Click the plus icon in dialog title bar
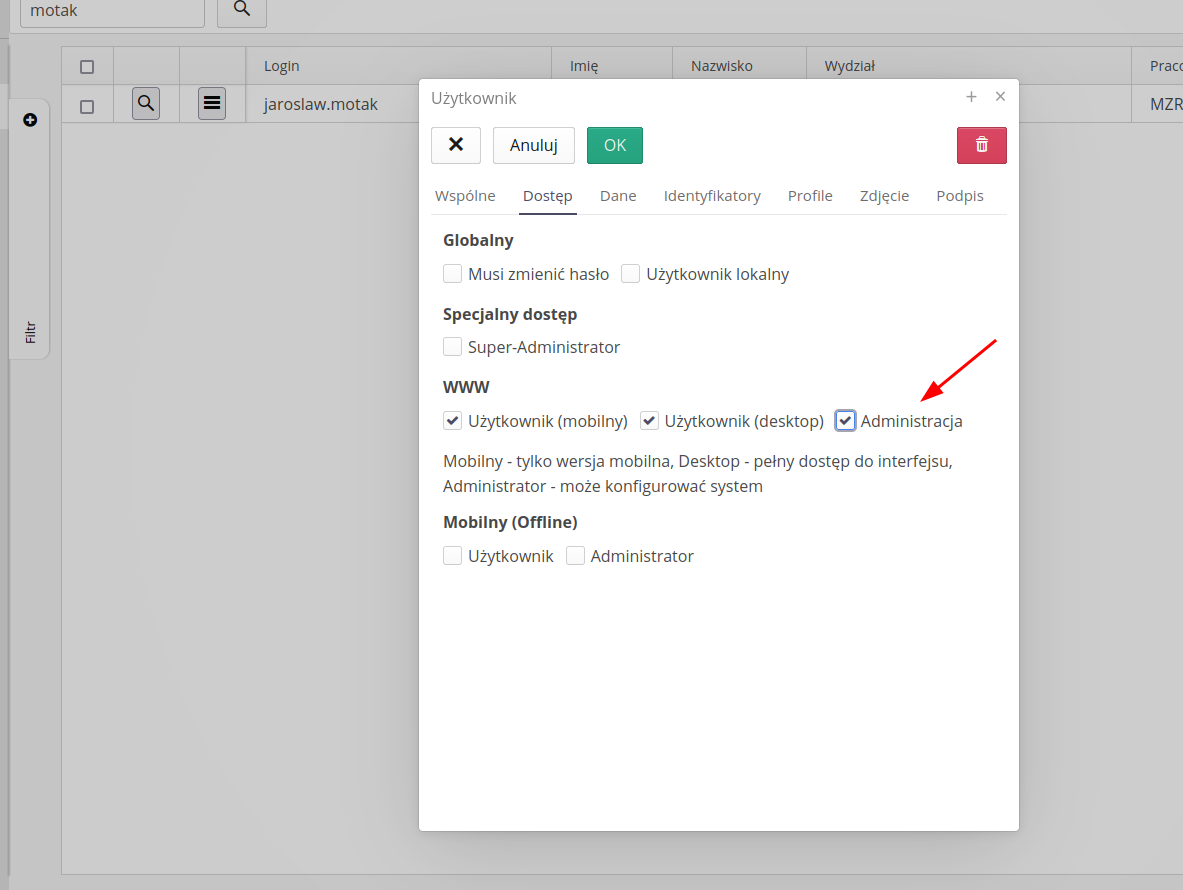1183x890 pixels. click(971, 97)
